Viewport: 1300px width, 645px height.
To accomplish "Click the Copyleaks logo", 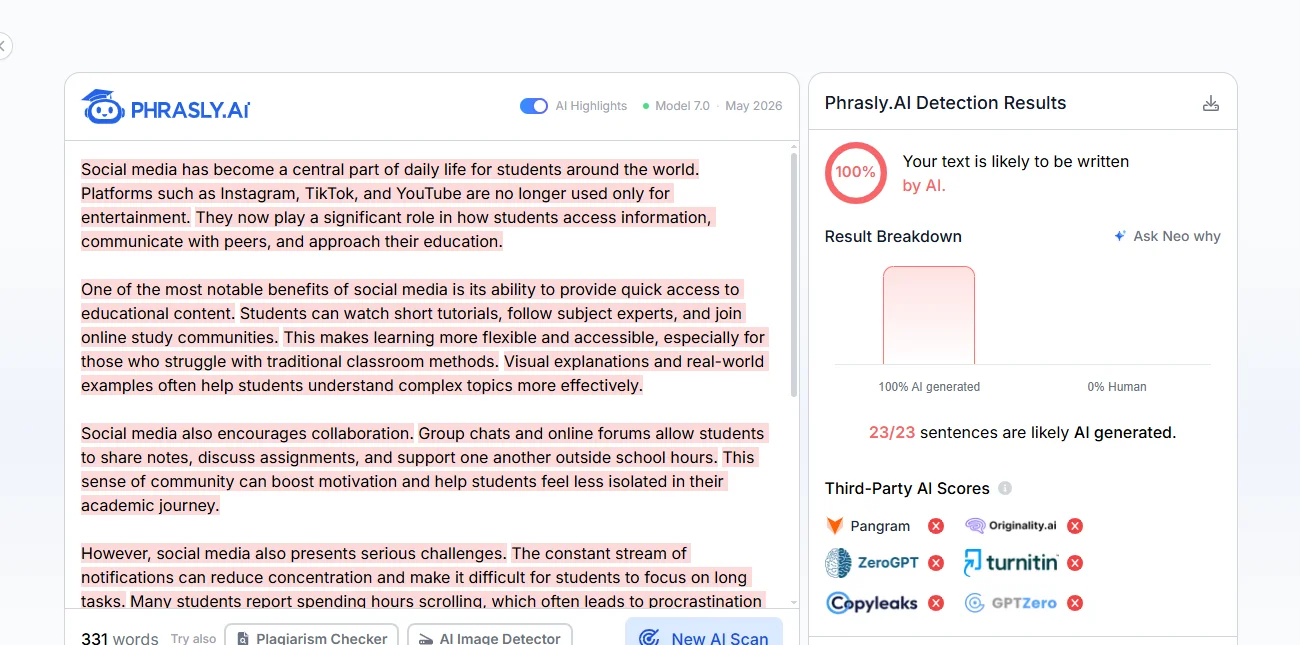I will [872, 603].
